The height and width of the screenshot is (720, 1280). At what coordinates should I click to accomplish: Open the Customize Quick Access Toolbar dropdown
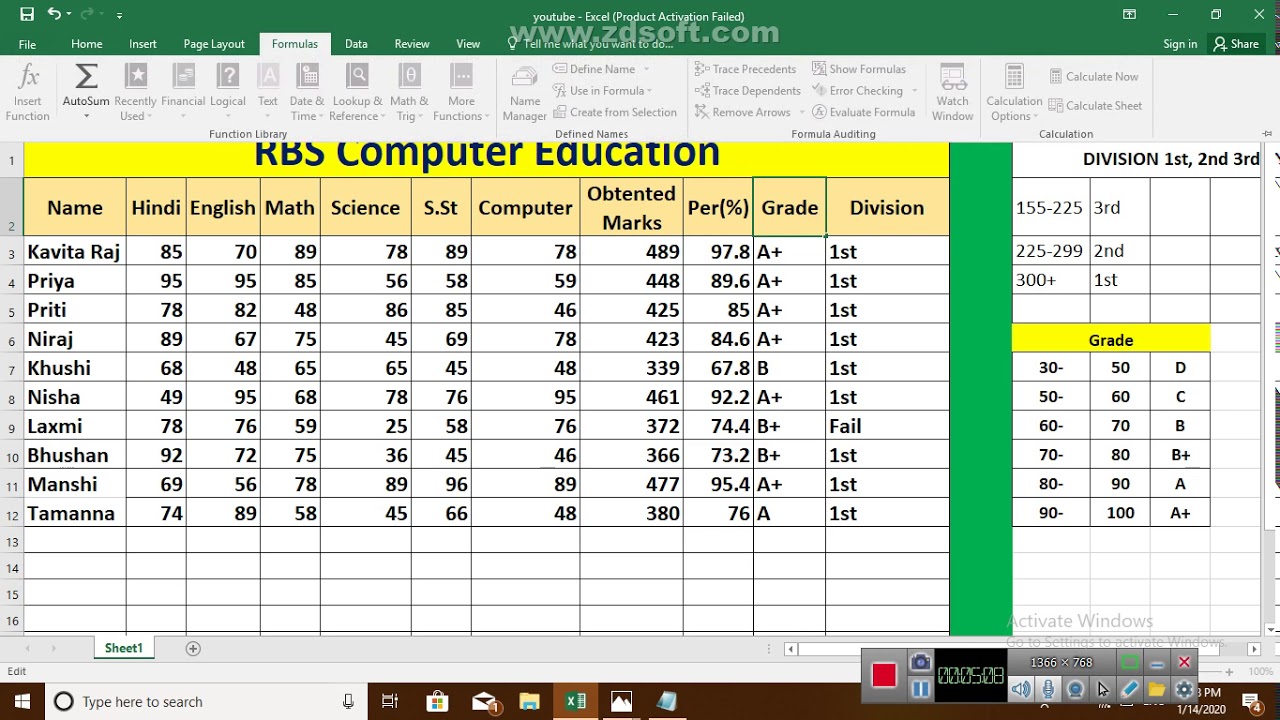119,16
